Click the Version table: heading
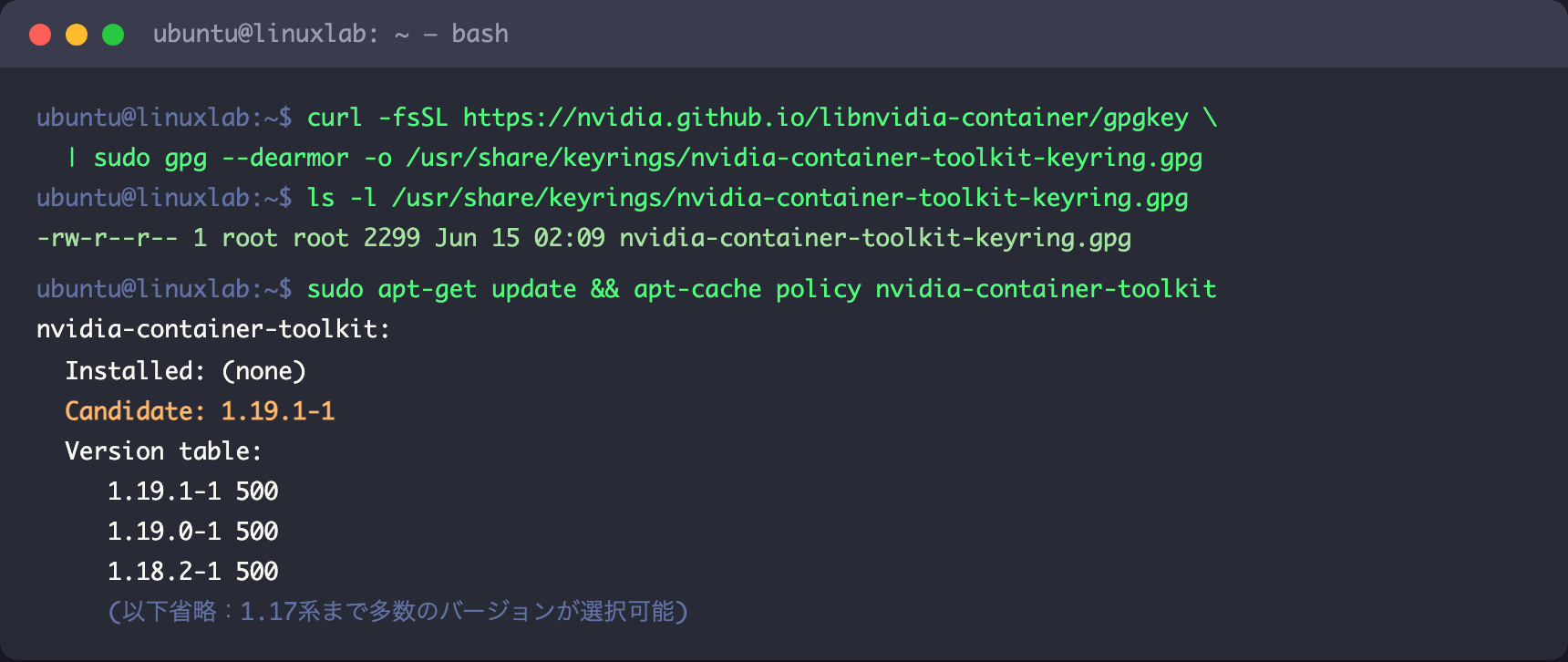 click(x=163, y=451)
